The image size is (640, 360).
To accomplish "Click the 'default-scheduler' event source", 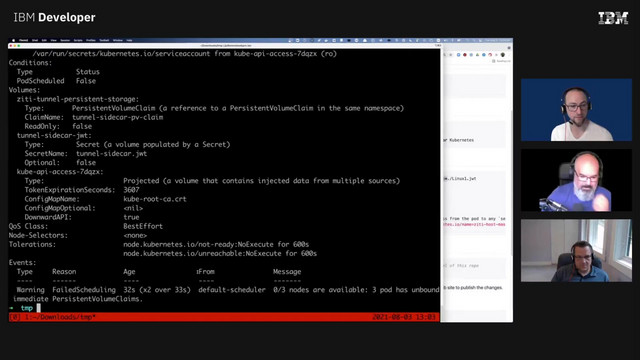I will coord(231,290).
